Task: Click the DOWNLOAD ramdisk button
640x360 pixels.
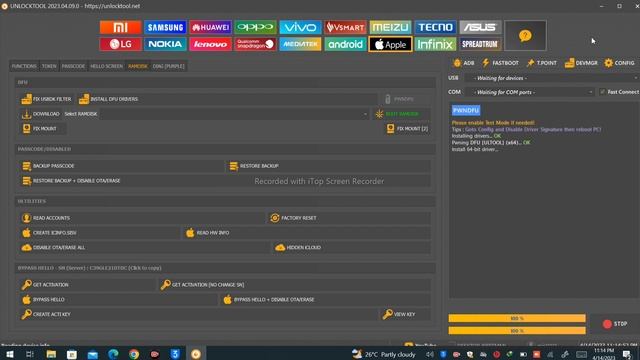Action: (40, 114)
